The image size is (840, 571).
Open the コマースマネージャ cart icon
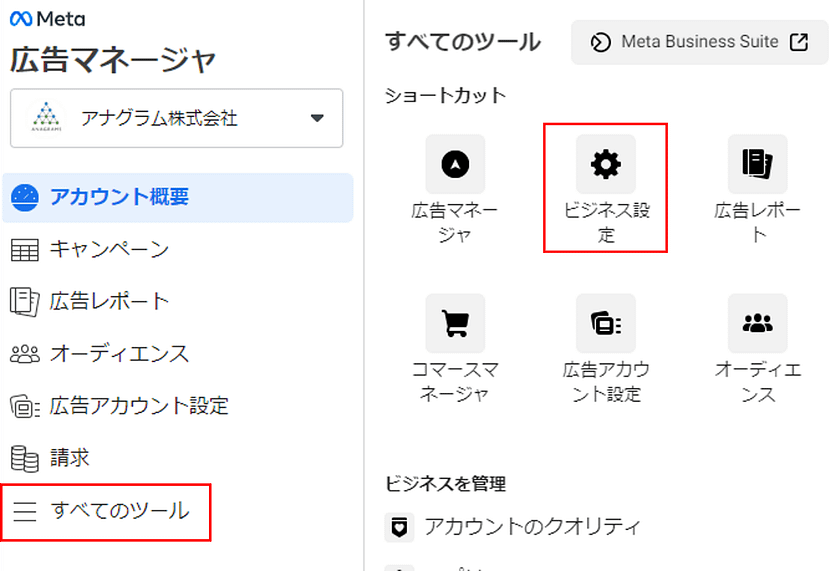click(x=455, y=322)
